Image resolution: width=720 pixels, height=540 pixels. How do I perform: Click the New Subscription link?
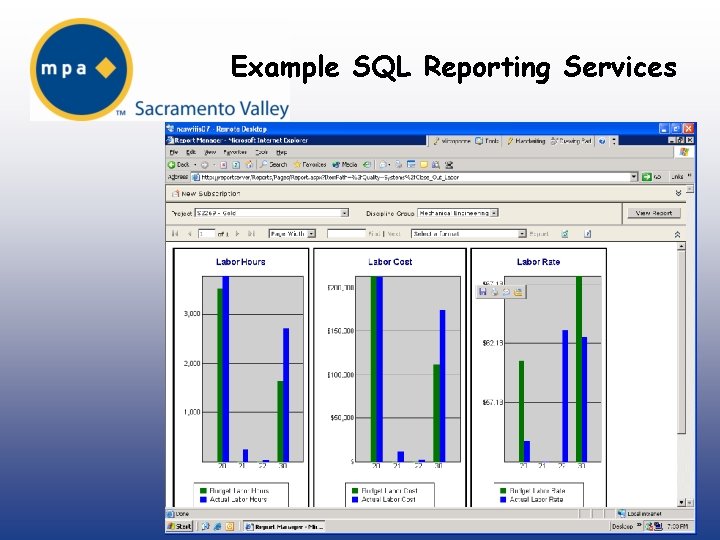(206, 194)
